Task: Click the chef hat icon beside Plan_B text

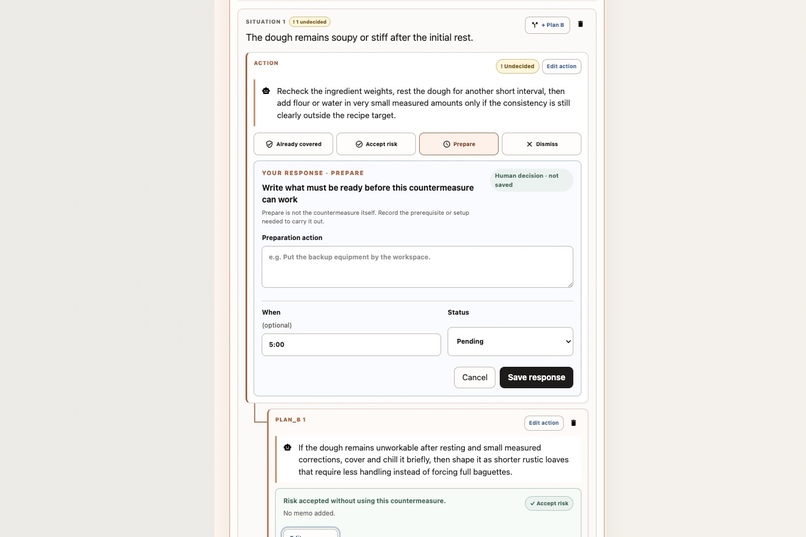Action: click(287, 448)
